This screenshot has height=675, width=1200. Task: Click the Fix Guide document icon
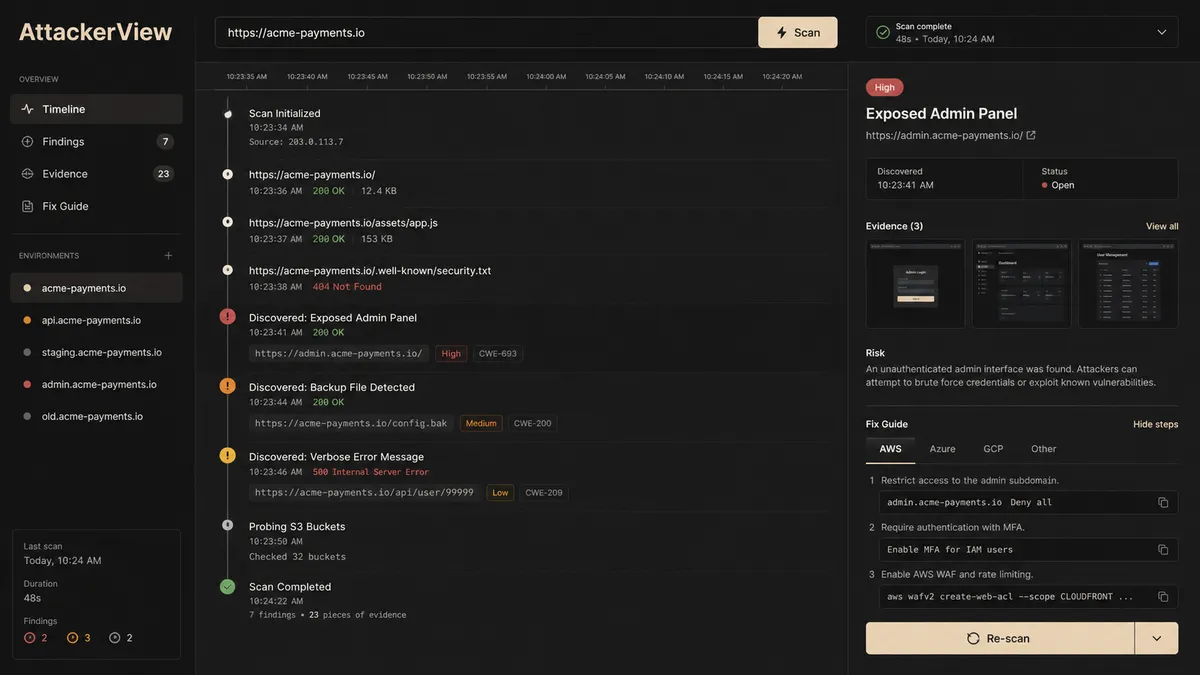(x=27, y=206)
